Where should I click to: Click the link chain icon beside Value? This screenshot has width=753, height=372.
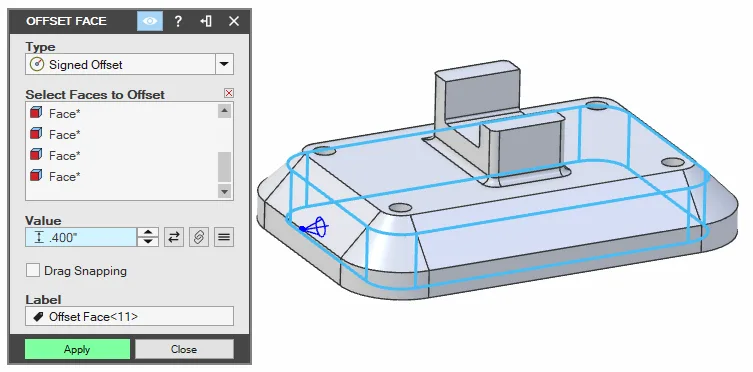[199, 237]
